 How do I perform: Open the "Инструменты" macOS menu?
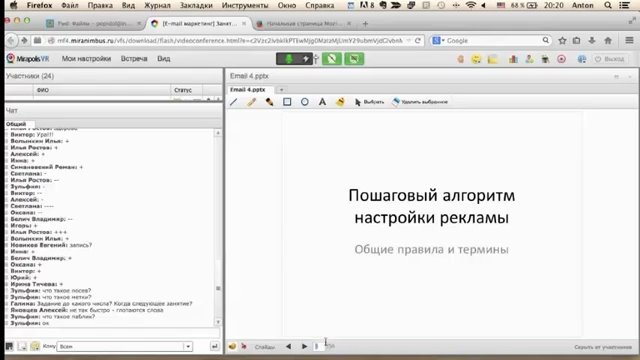click(x=245, y=5)
